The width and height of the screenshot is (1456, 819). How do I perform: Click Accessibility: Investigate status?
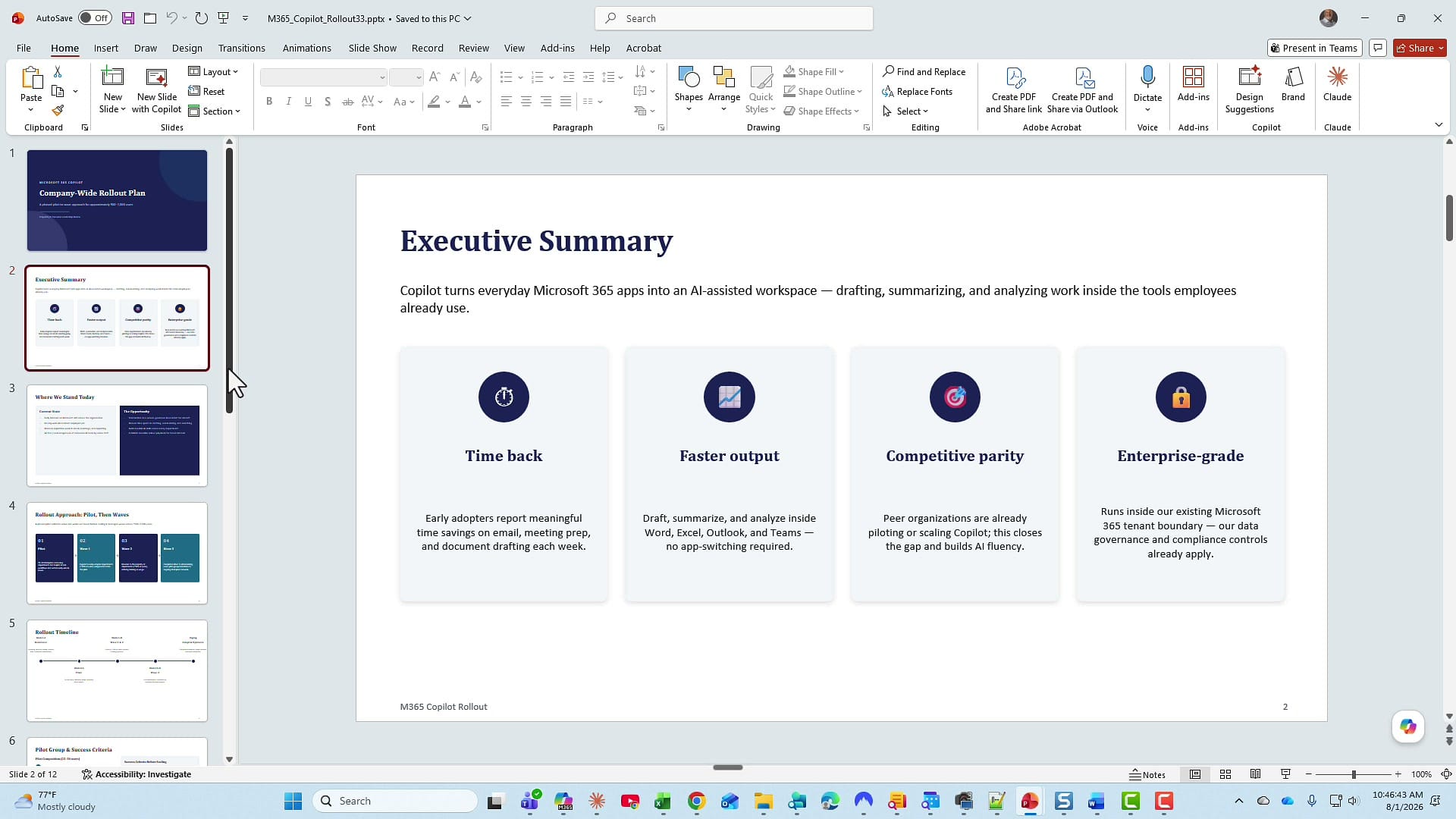pyautogui.click(x=136, y=774)
